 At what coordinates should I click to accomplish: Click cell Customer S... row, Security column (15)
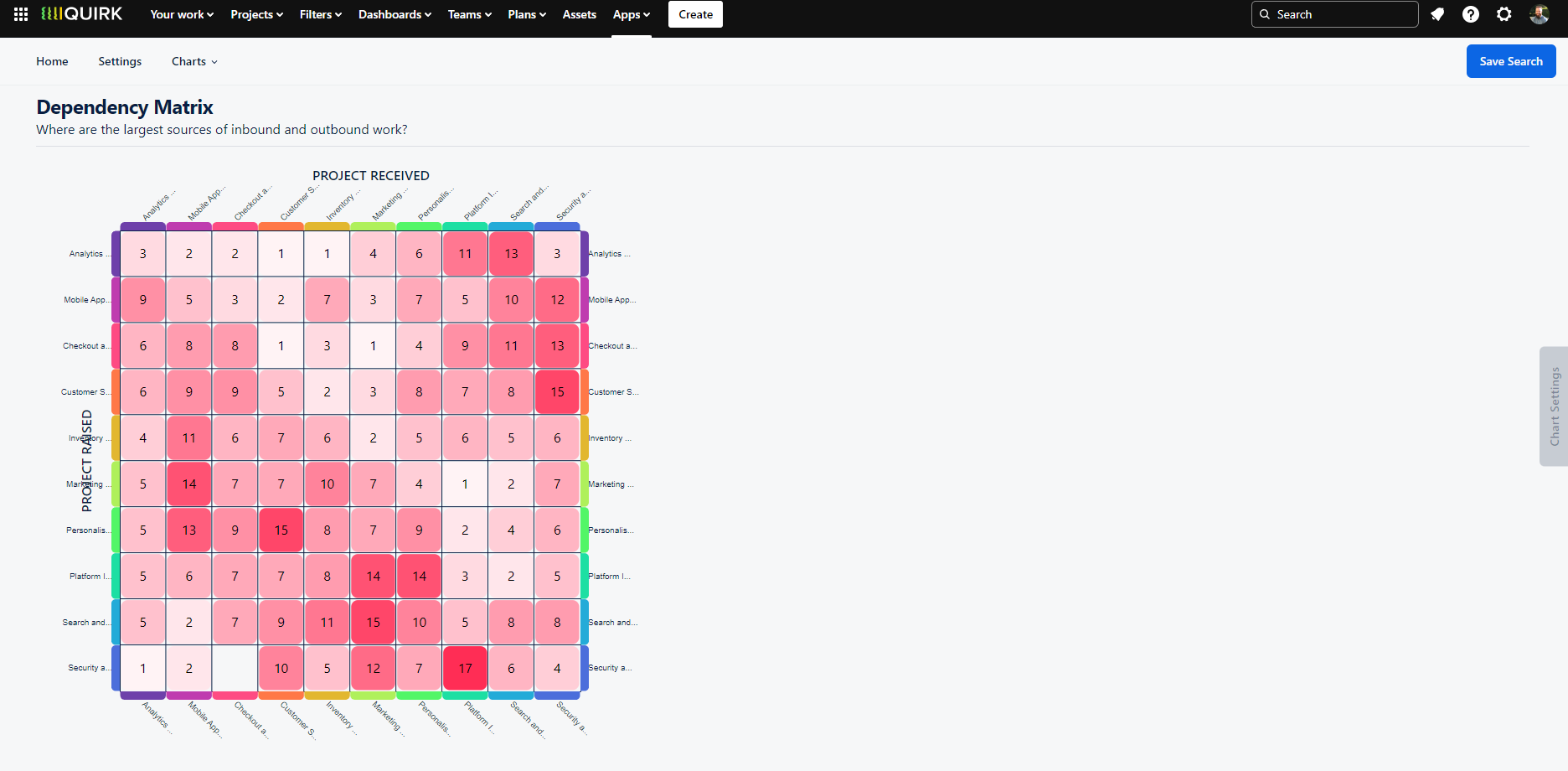[x=557, y=391]
